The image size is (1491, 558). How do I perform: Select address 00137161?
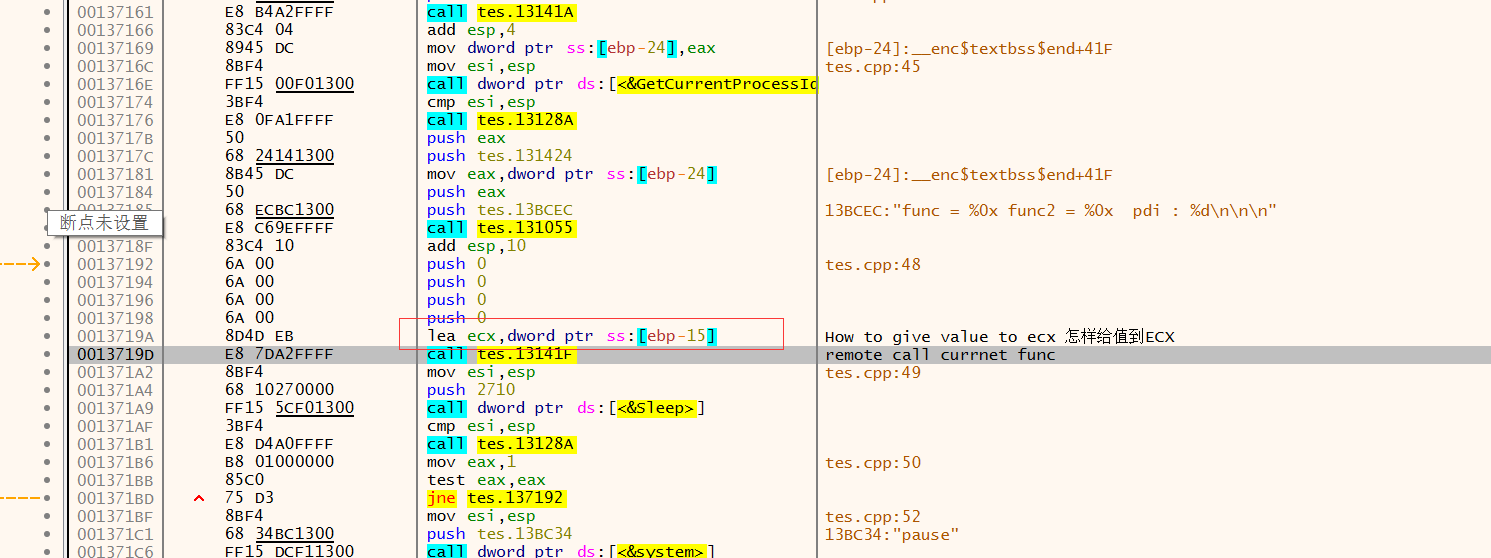(x=115, y=12)
